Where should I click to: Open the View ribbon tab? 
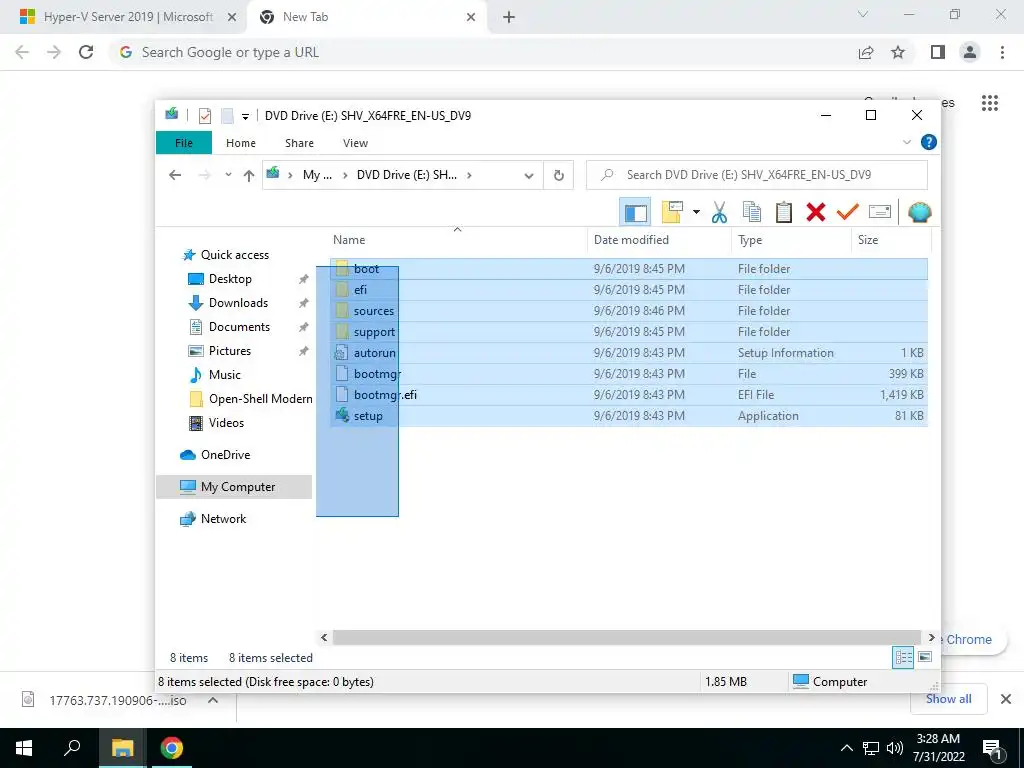point(355,143)
